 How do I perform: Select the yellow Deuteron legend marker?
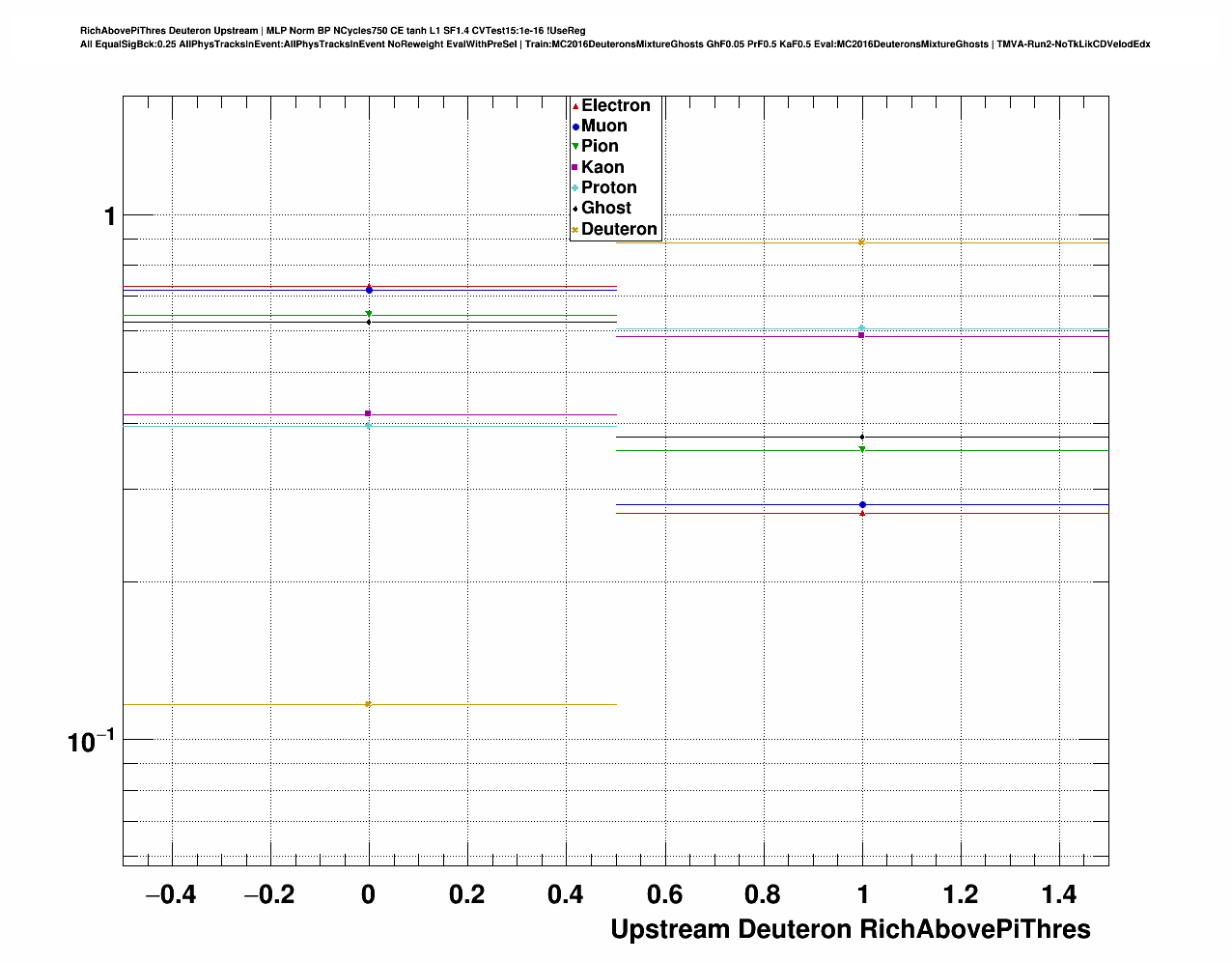click(x=575, y=230)
